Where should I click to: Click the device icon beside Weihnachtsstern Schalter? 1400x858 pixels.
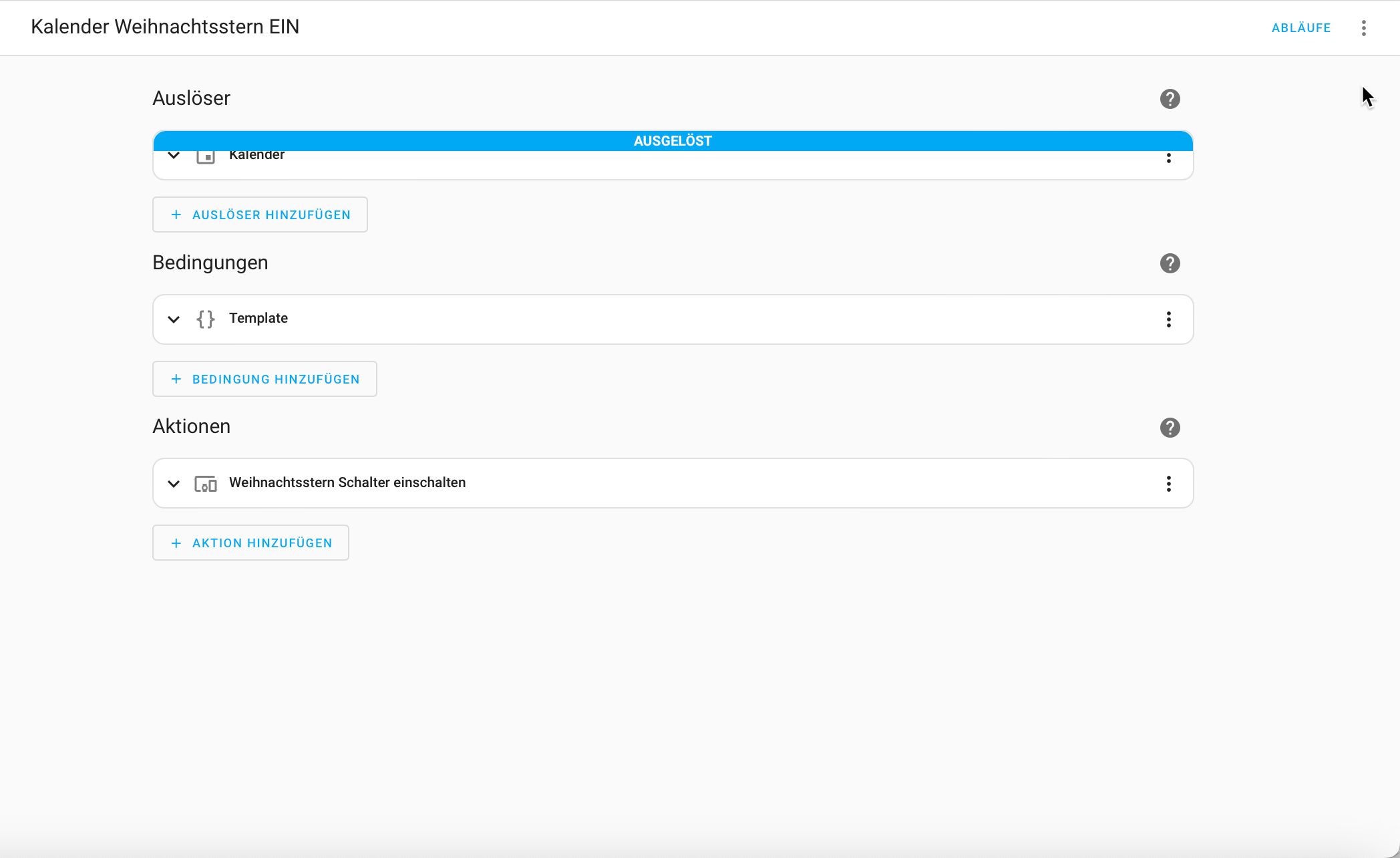[x=206, y=484]
